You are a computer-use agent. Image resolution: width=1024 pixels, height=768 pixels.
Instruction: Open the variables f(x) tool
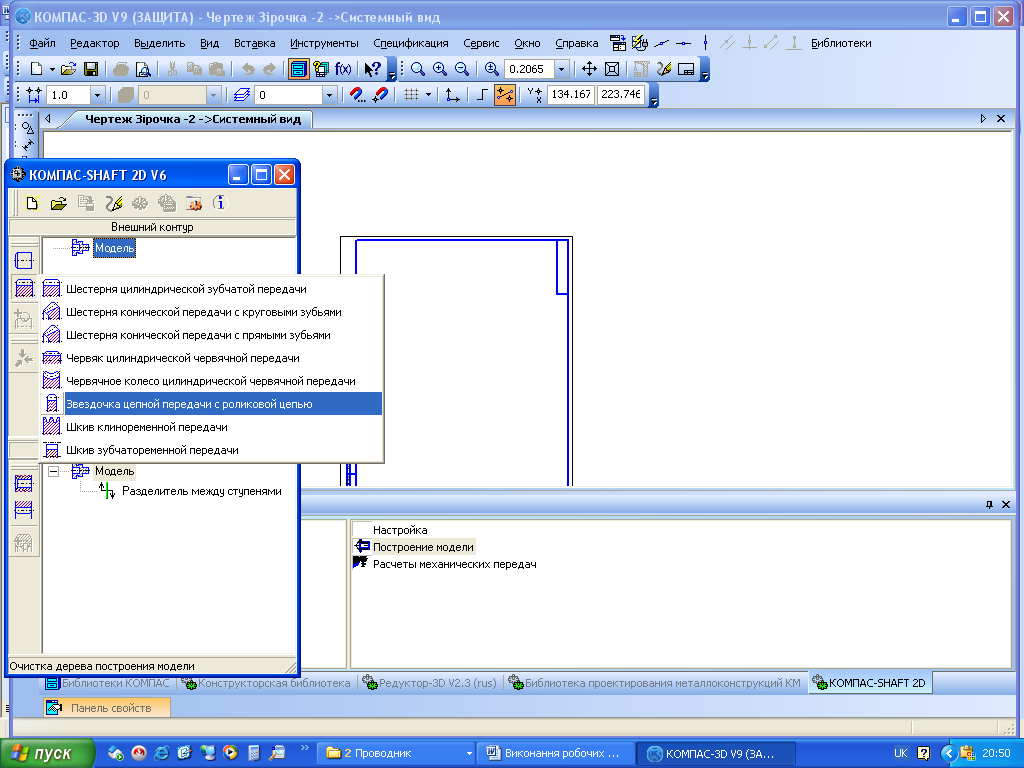(x=343, y=69)
